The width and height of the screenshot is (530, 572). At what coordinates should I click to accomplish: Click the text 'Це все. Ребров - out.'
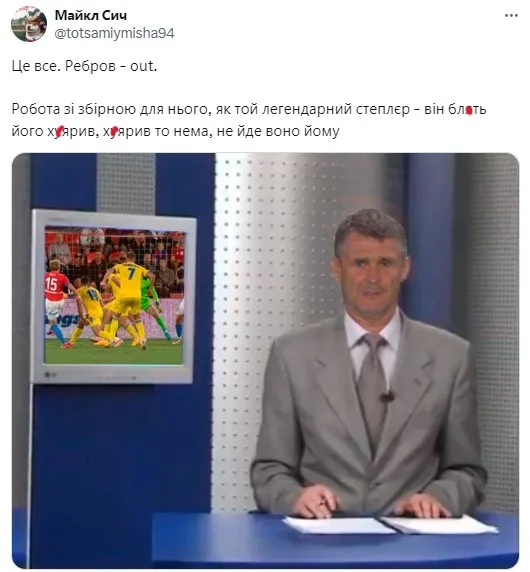tap(84, 66)
